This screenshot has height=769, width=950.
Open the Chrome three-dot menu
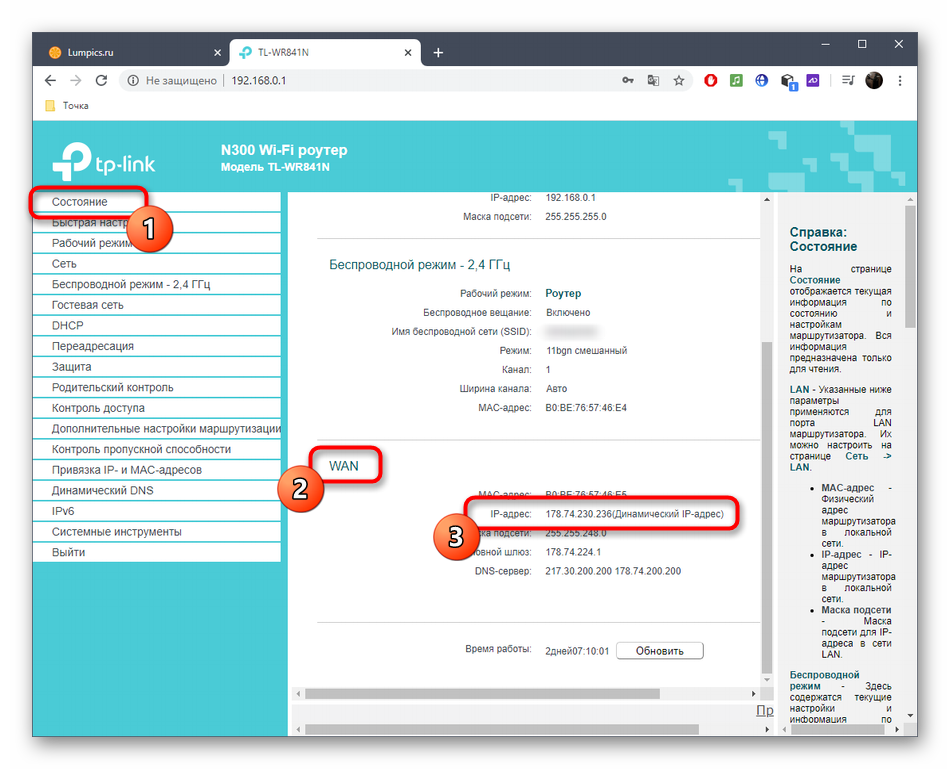point(900,81)
